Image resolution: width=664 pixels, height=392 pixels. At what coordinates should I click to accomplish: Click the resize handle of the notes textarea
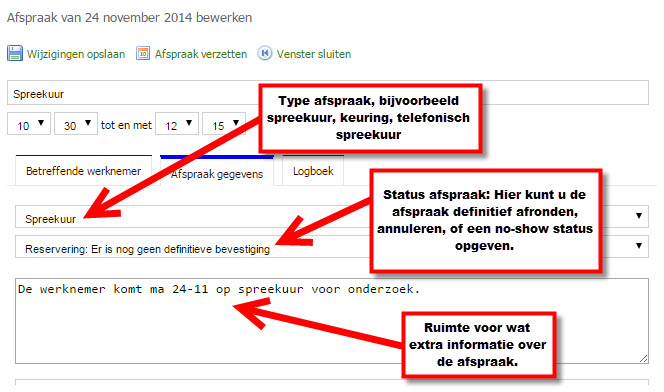click(643, 359)
